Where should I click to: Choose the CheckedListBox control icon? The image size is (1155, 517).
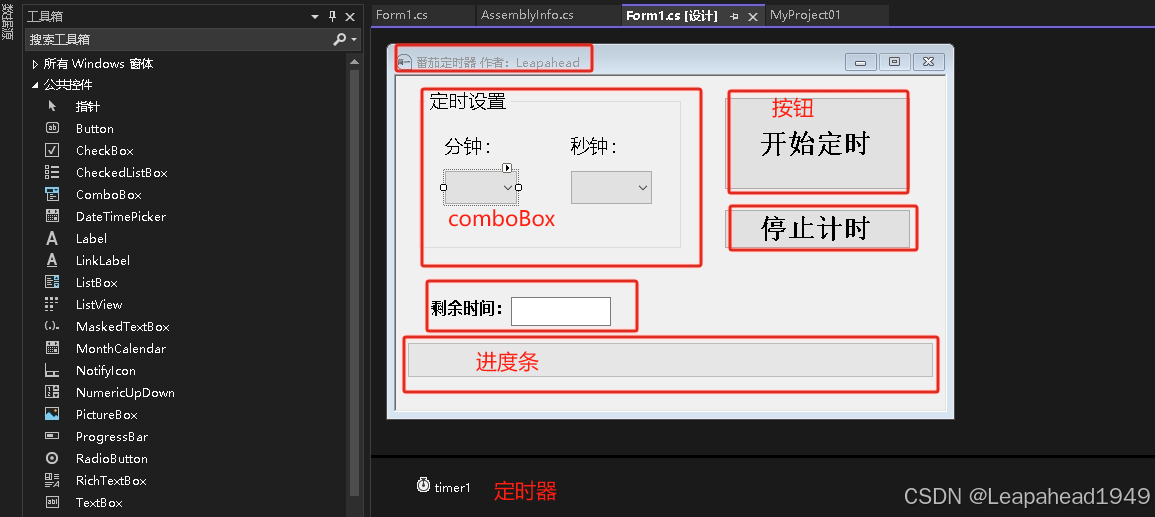coord(52,172)
